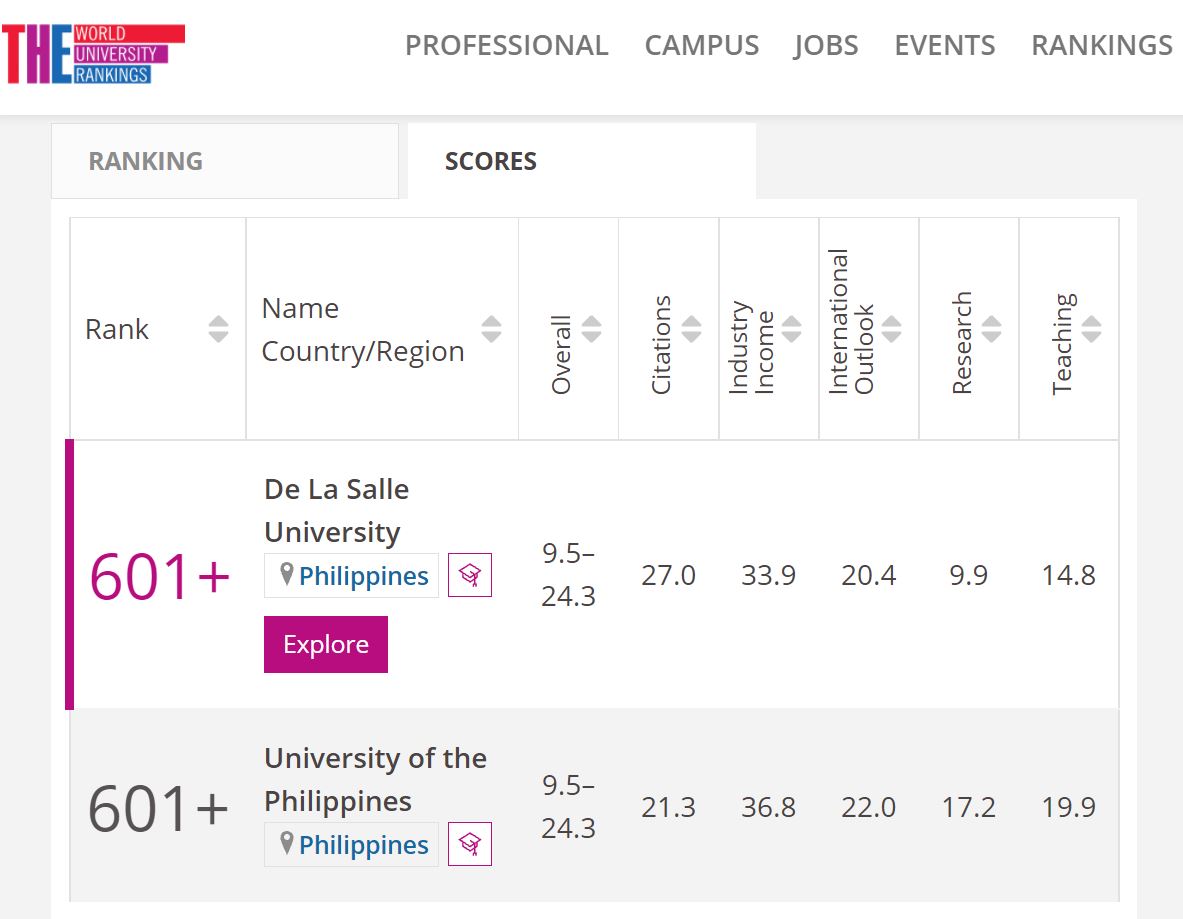Click industry income value 36.8
Viewport: 1183px width, 919px height.
tap(768, 807)
